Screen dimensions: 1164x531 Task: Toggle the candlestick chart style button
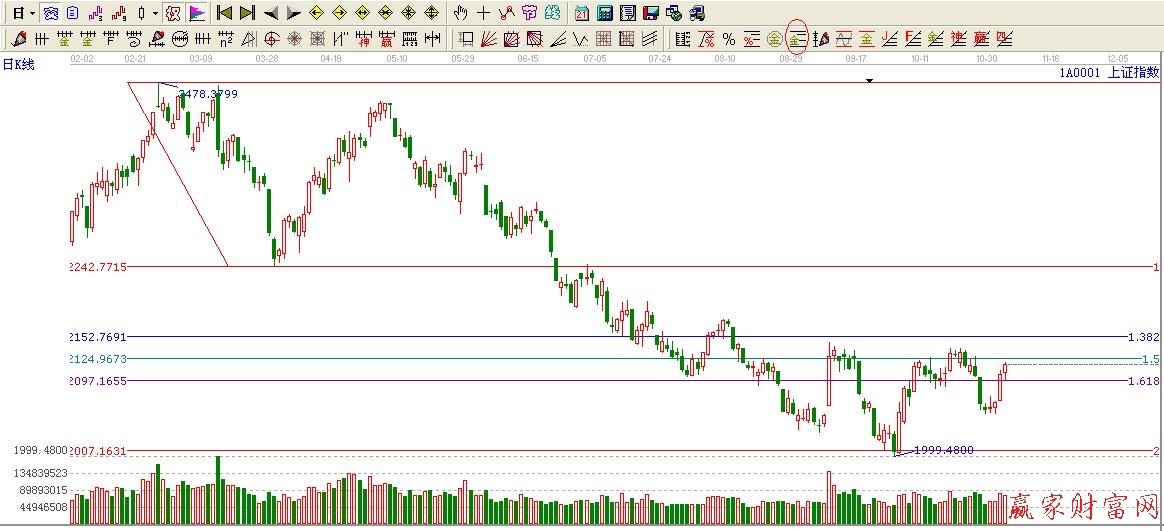pyautogui.click(x=141, y=13)
